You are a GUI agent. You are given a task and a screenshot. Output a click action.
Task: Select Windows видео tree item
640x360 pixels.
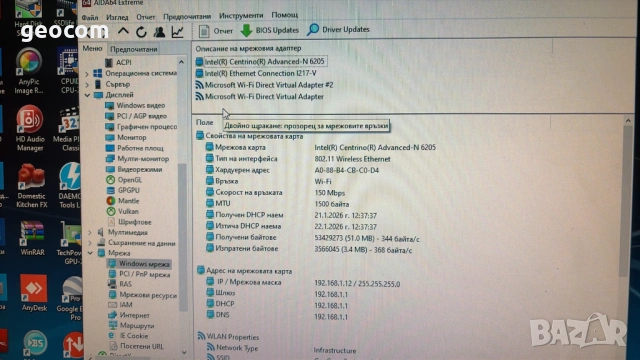135,105
